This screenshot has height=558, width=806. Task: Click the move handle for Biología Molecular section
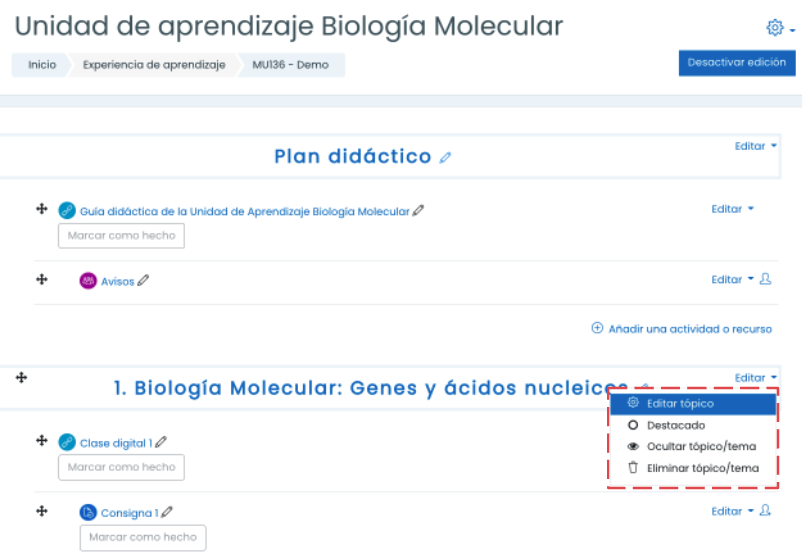point(21,378)
